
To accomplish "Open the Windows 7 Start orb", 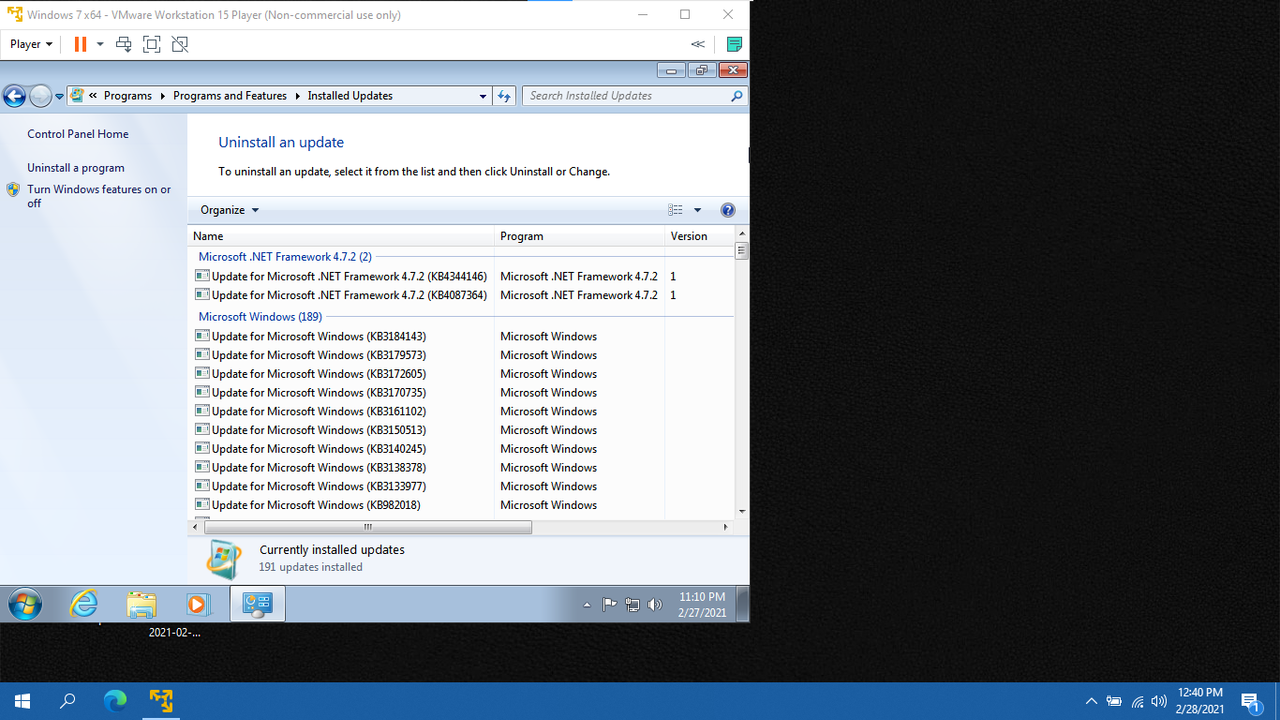I will pyautogui.click(x=25, y=604).
